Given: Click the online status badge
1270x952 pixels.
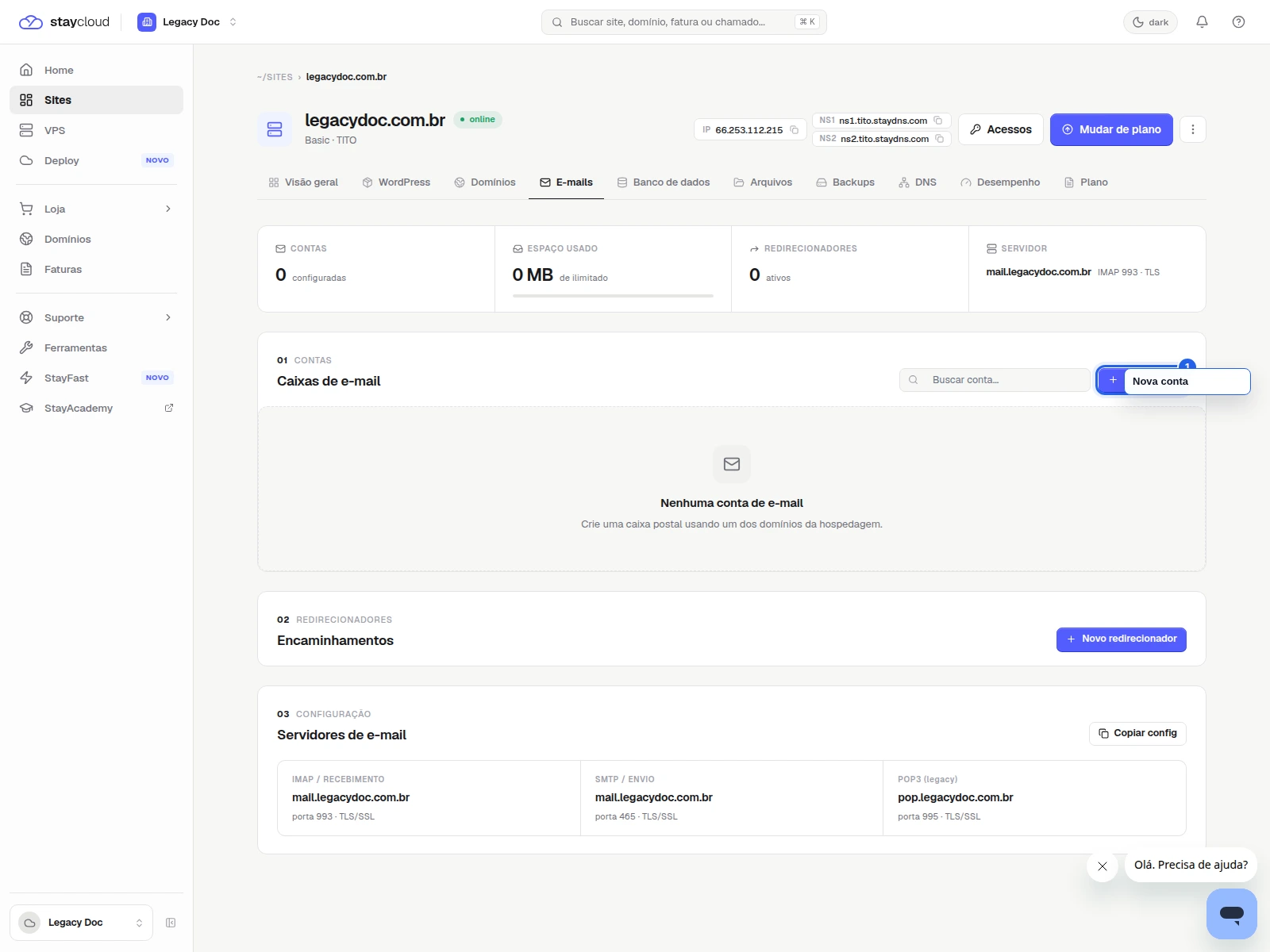Looking at the screenshot, I should point(478,120).
